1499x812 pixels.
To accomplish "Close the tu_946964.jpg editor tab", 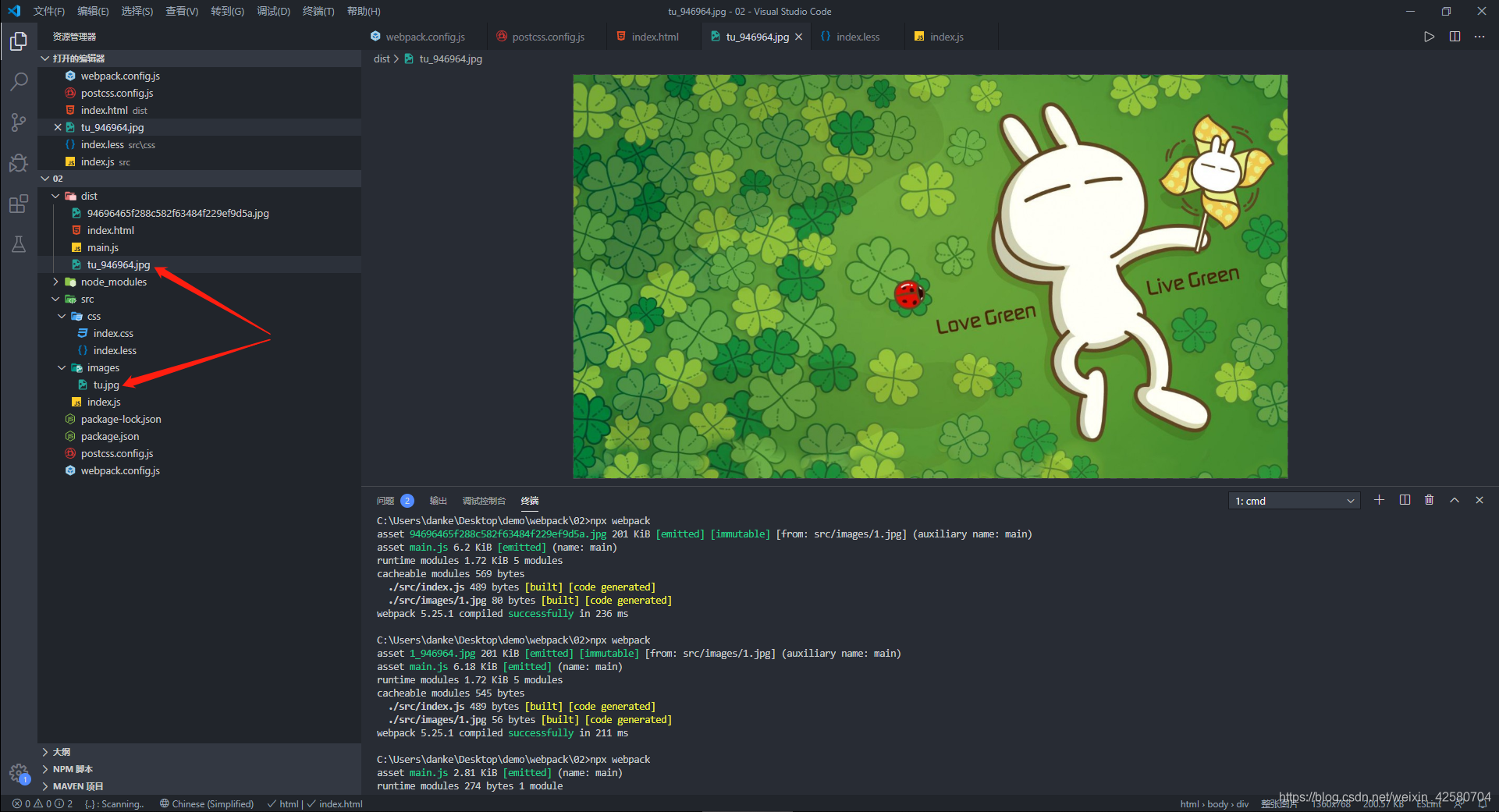I will click(x=798, y=37).
